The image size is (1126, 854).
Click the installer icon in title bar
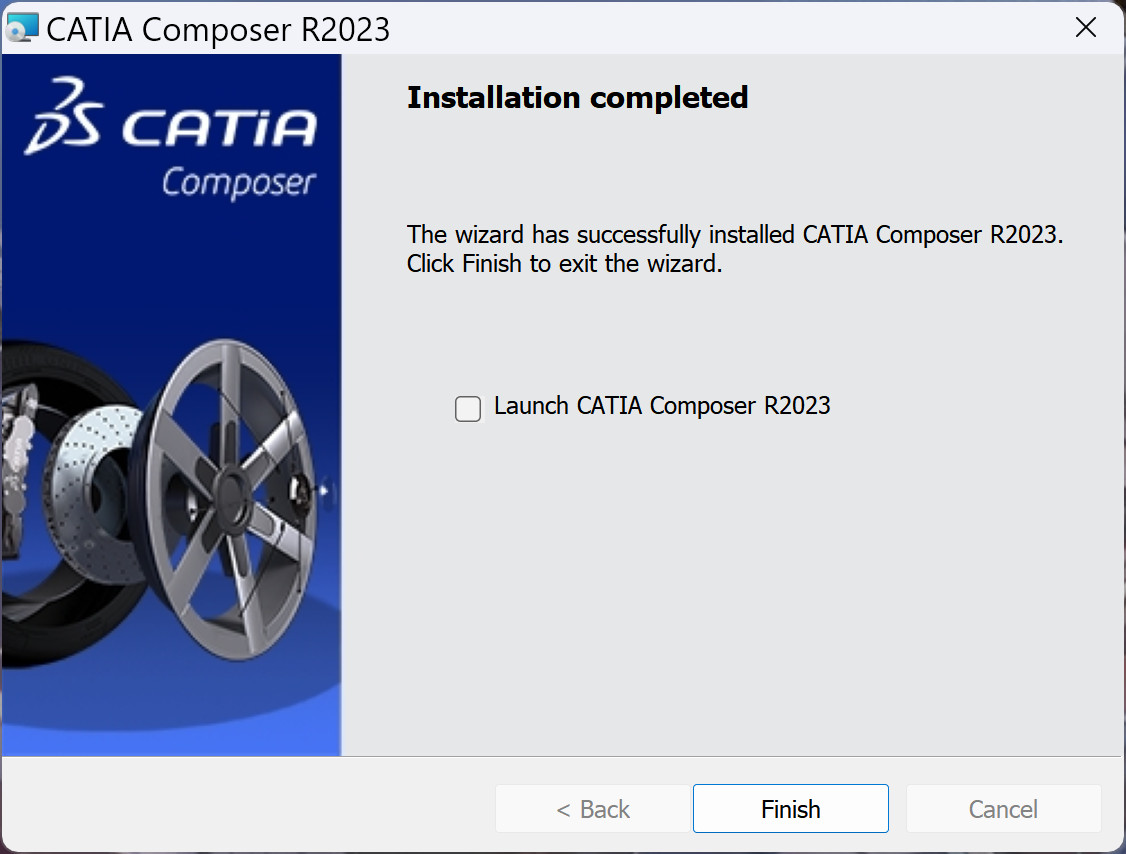click(22, 28)
